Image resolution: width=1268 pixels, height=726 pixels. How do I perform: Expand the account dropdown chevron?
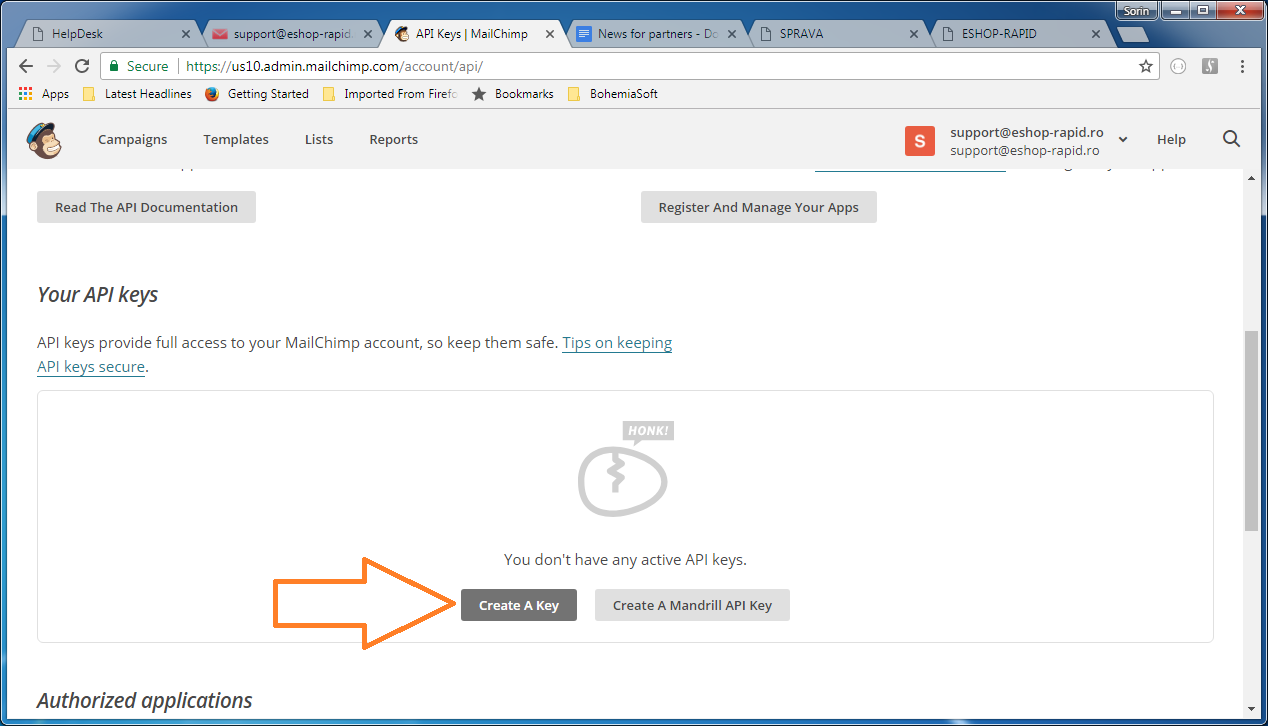point(1123,140)
